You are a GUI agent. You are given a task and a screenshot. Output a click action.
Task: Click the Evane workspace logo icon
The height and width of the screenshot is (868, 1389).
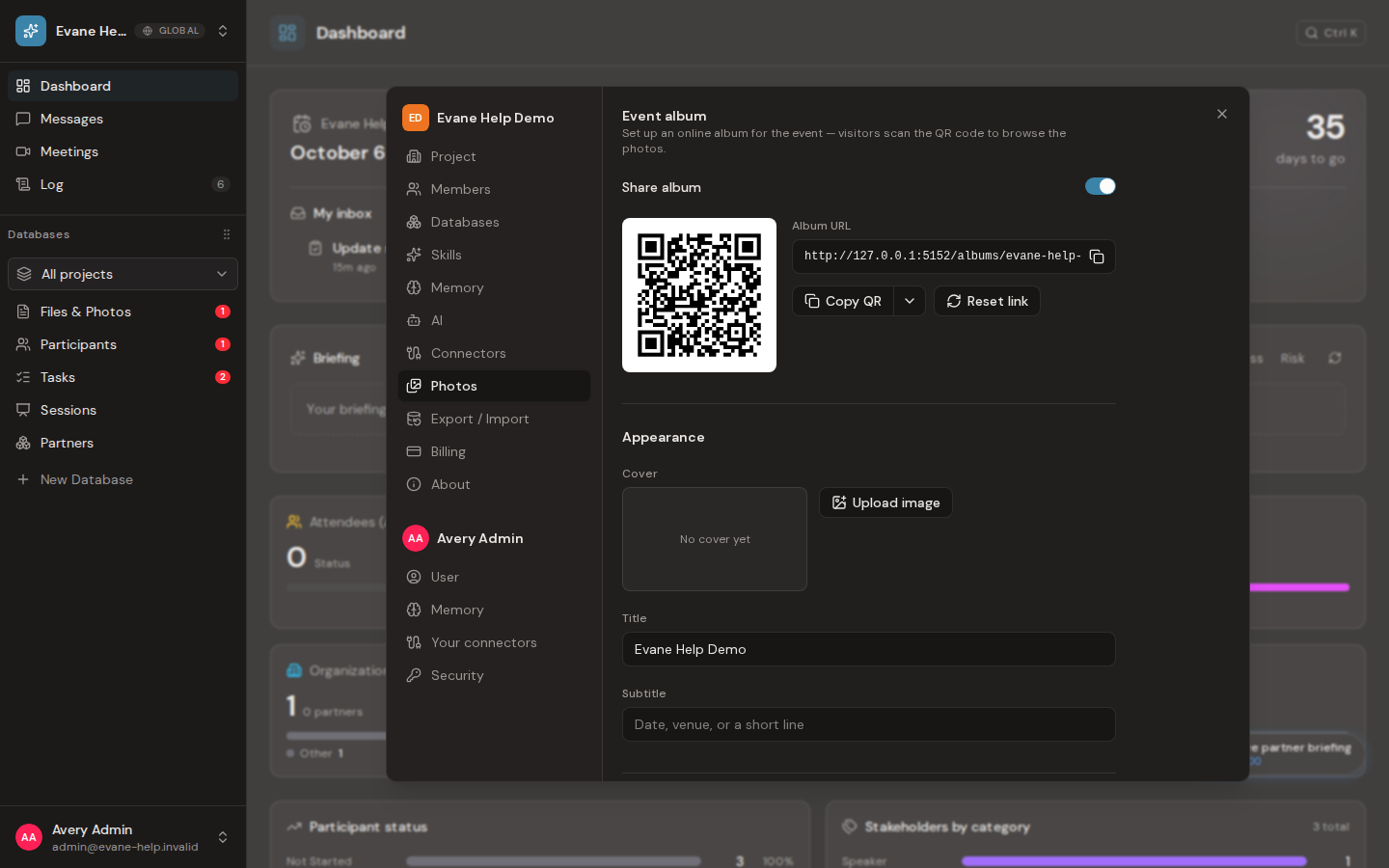coord(31,31)
